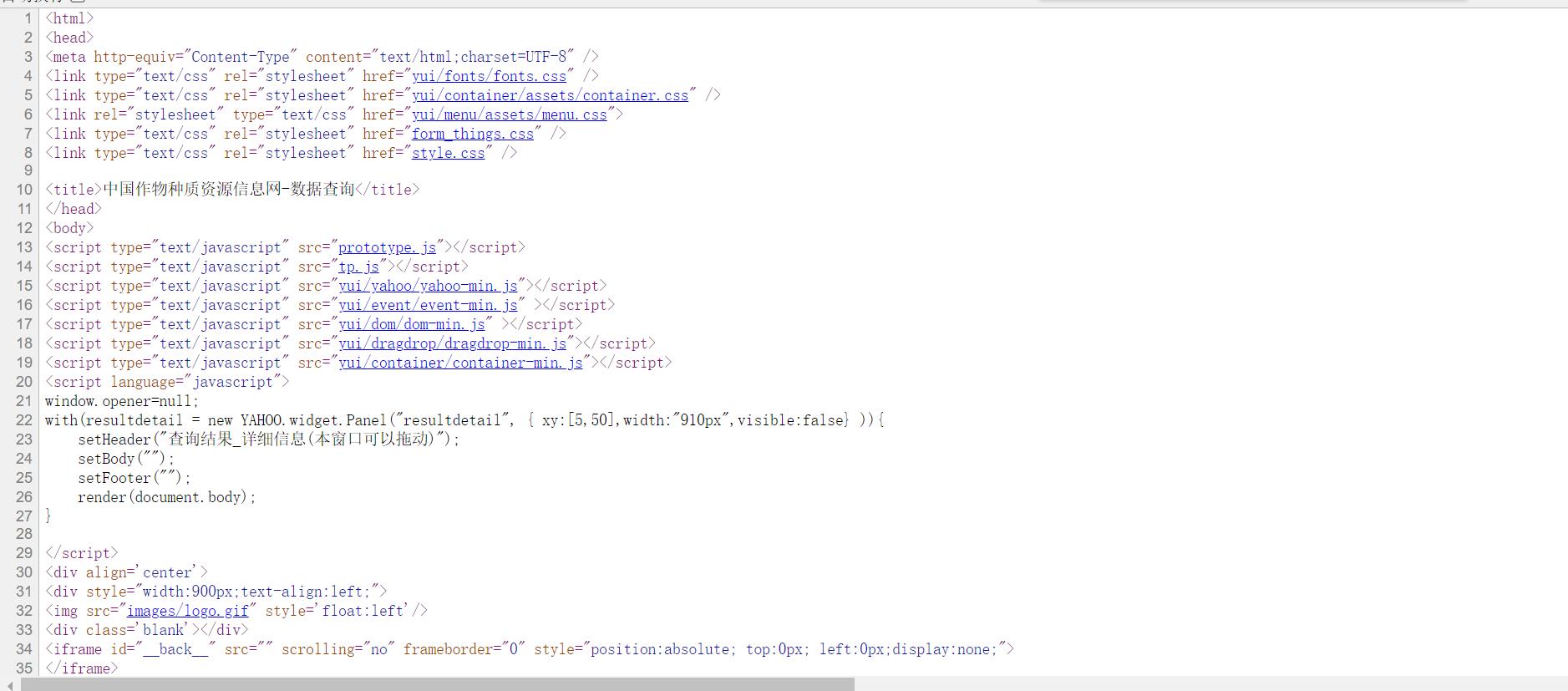The image size is (1568, 691).
Task: Open the yui/container/assets/container.css link
Action: (x=550, y=95)
